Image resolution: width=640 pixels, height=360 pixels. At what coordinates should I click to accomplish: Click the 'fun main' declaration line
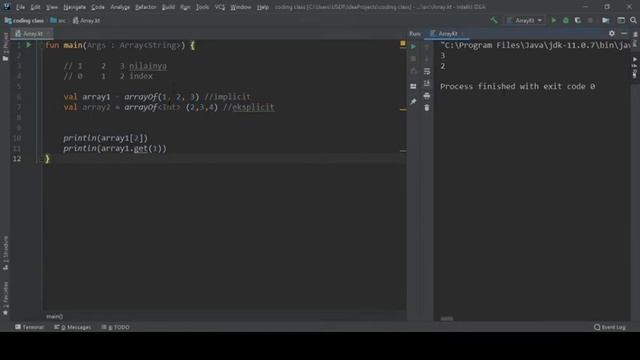(x=120, y=45)
